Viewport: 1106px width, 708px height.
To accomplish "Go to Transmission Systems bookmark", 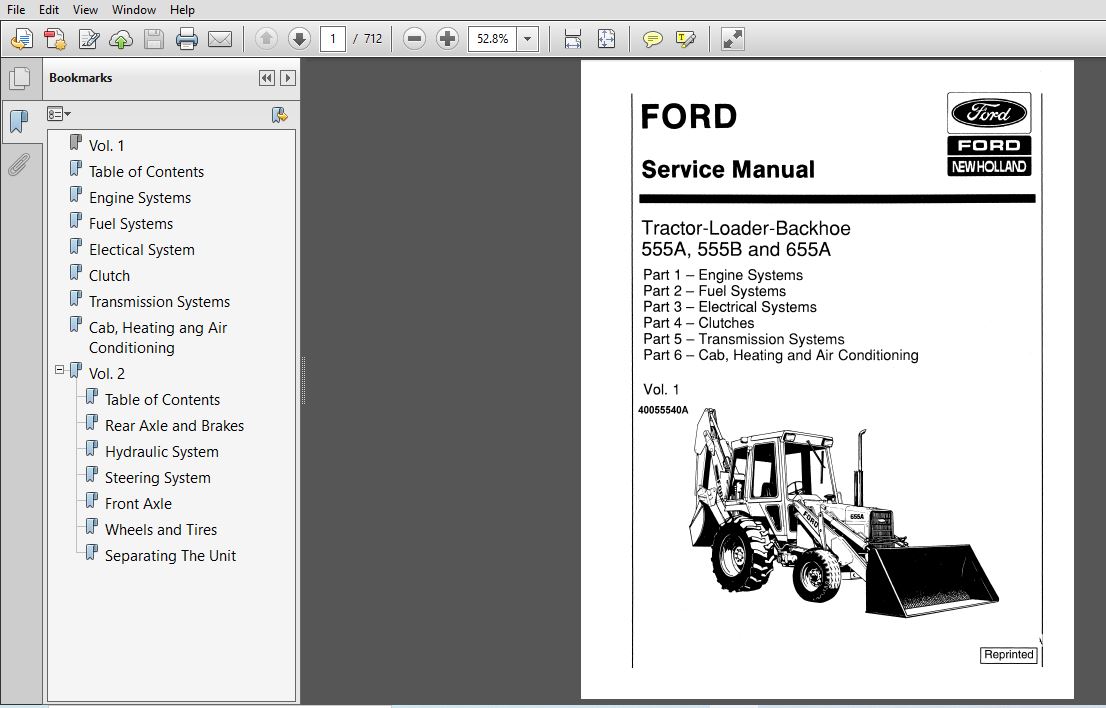I will pyautogui.click(x=159, y=302).
